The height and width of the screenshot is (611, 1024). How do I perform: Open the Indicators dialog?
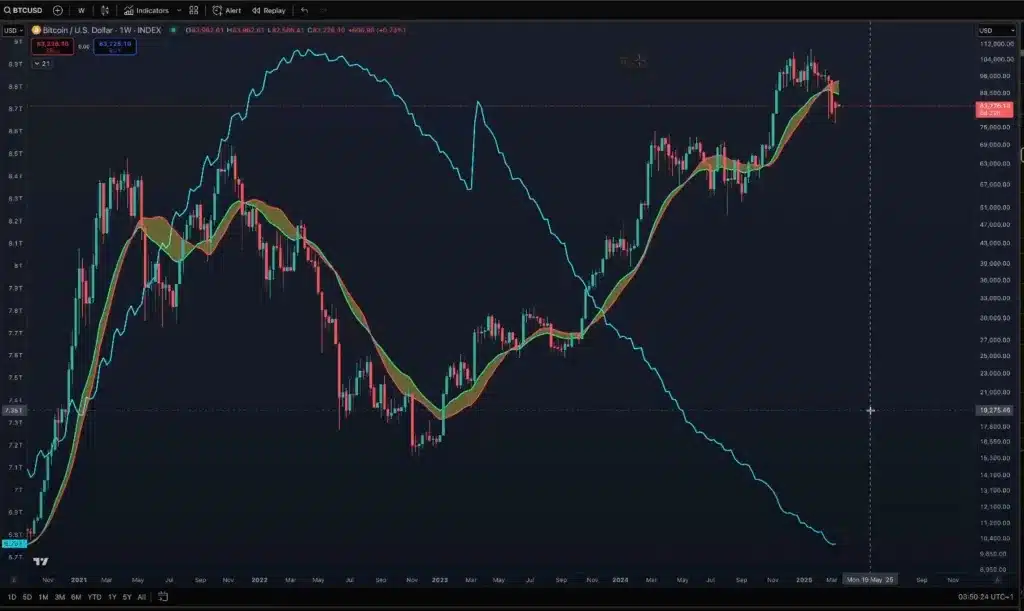click(146, 10)
